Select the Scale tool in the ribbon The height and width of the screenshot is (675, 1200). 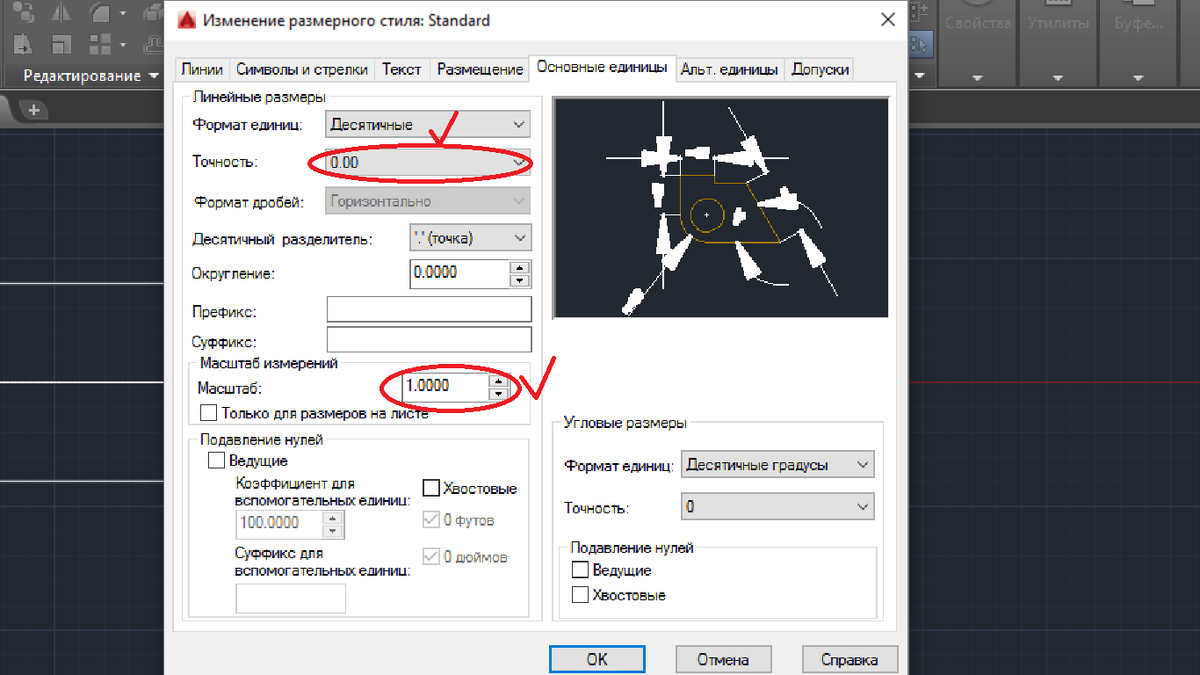coord(61,44)
